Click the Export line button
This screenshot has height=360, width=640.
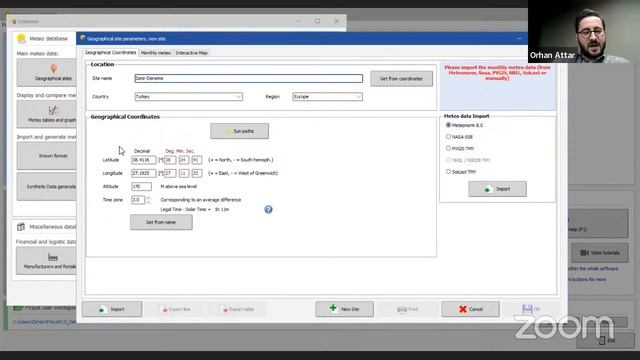pos(177,309)
